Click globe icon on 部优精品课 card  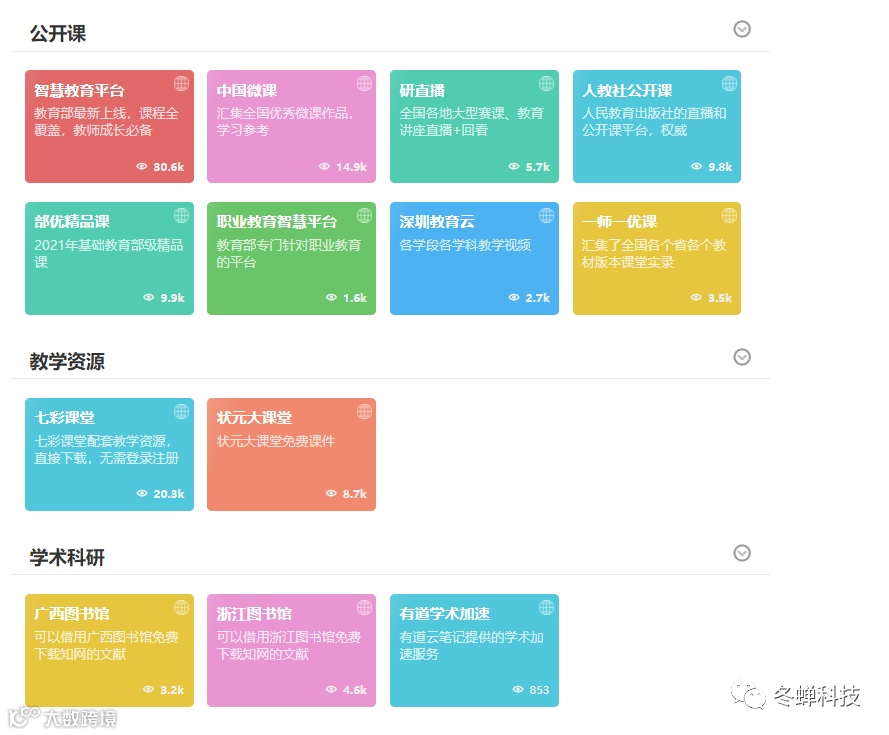coord(181,216)
